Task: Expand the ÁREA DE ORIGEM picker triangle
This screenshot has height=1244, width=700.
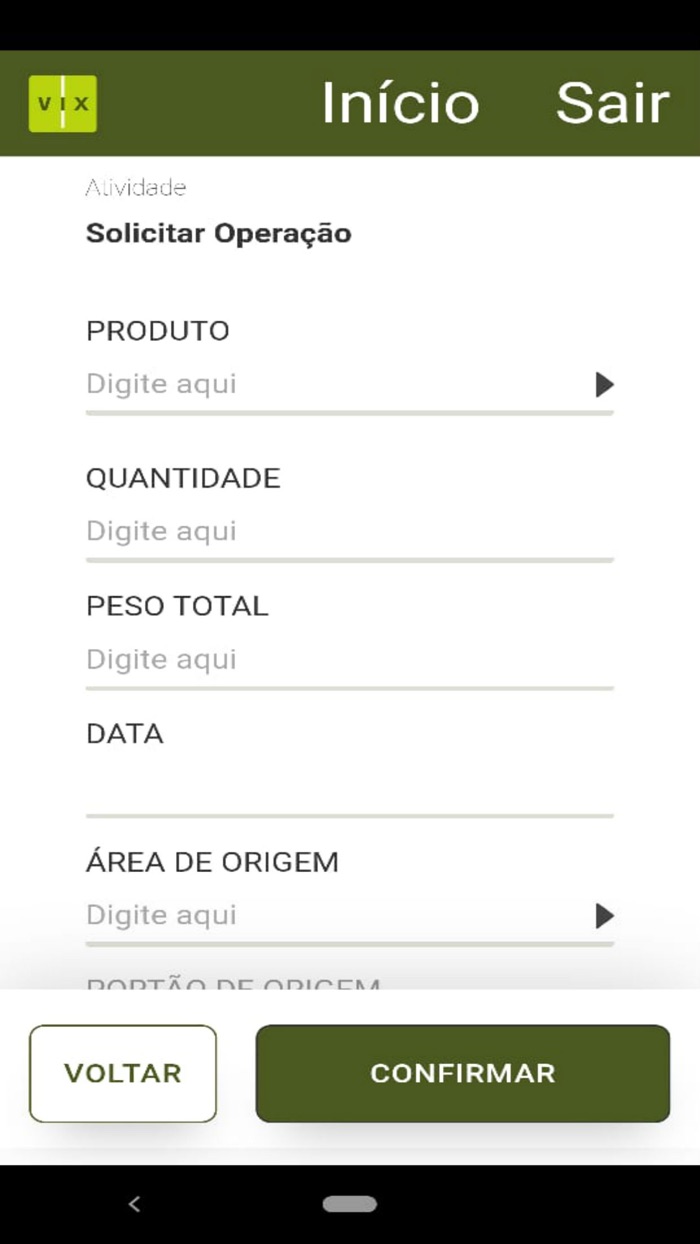Action: tap(606, 915)
